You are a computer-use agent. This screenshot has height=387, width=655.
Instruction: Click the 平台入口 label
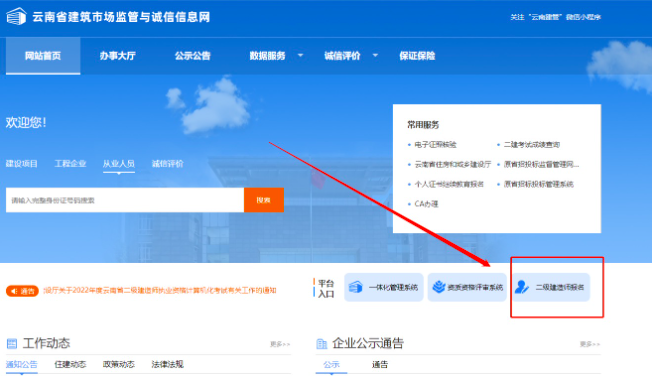click(x=326, y=288)
